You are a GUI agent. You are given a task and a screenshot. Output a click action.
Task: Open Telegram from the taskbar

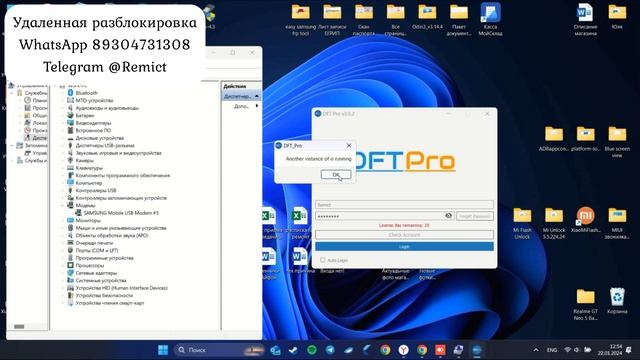point(330,350)
